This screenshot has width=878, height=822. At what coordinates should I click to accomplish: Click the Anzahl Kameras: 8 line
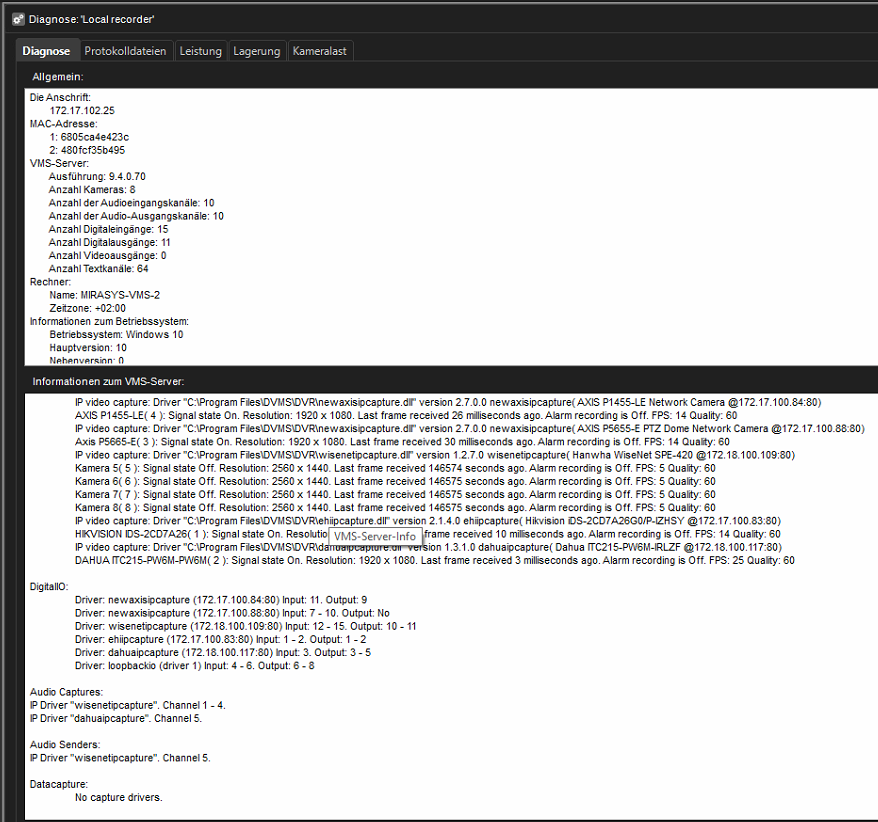[92, 189]
